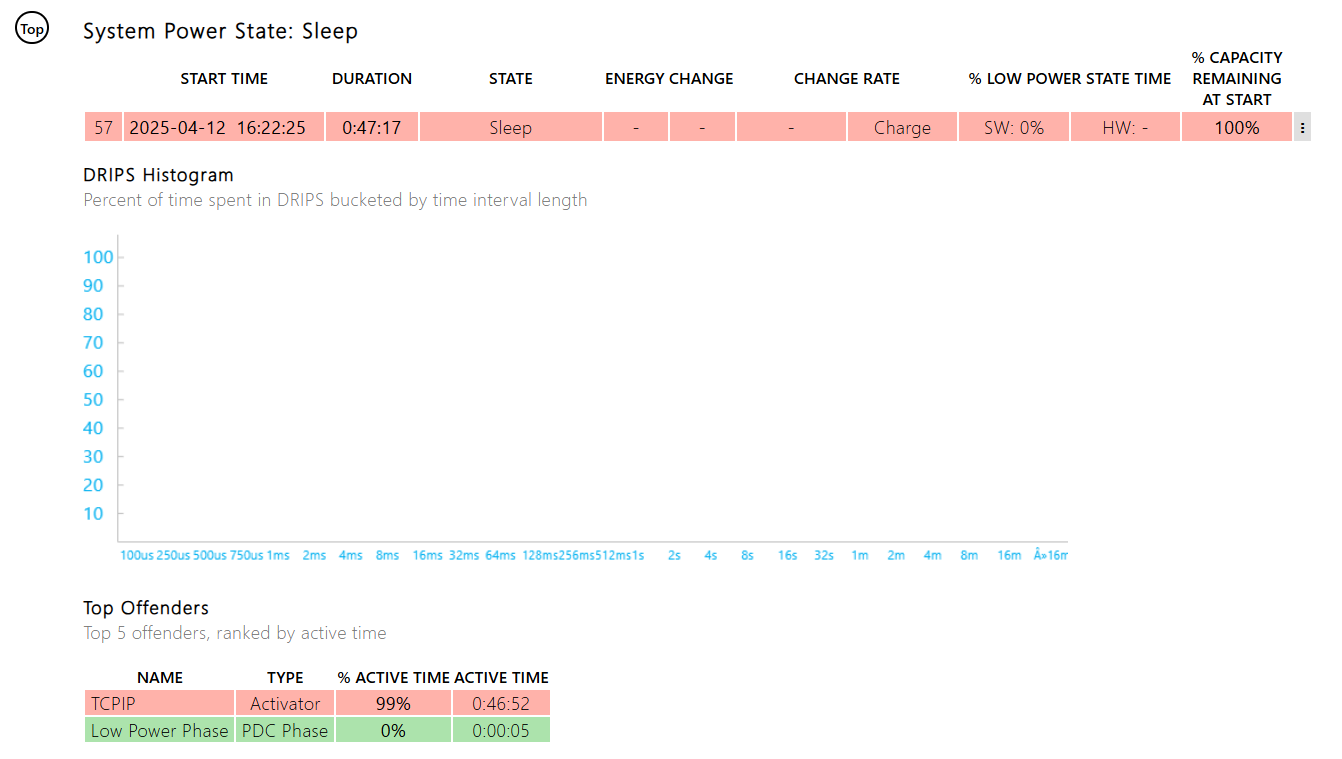Open the three-dot menu on session row

pos(1302,128)
